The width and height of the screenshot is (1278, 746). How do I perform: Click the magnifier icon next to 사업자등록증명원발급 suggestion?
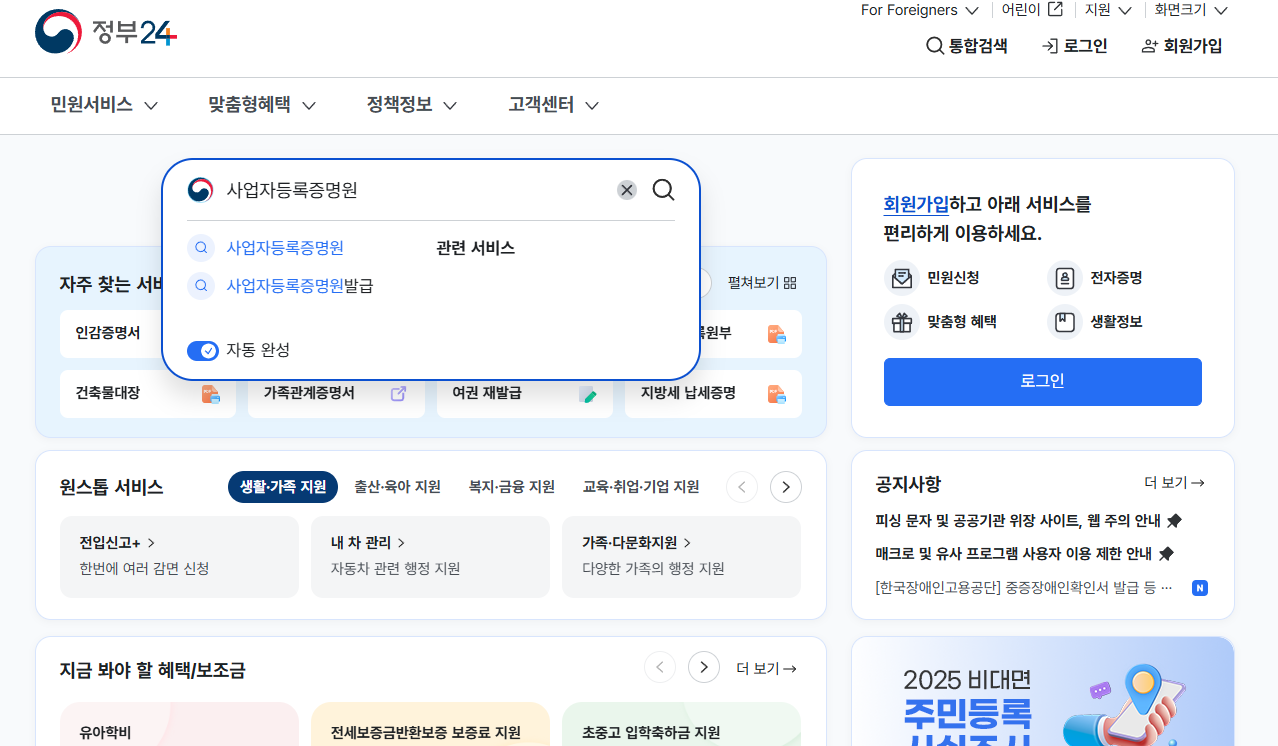(201, 286)
